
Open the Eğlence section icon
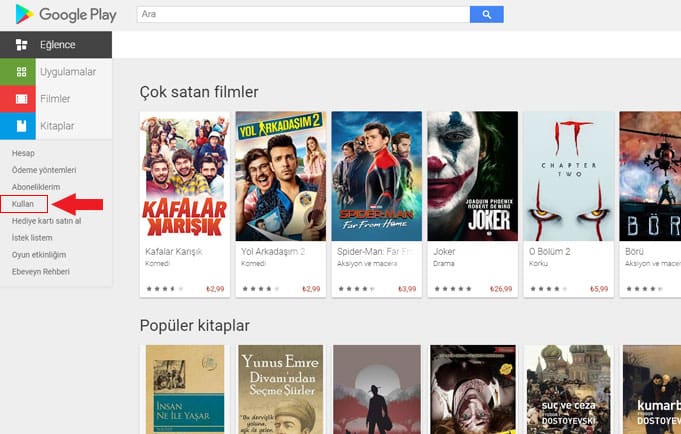point(21,45)
